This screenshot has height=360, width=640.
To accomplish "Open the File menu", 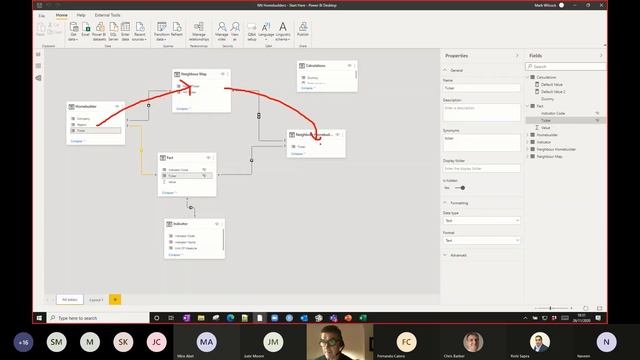I will point(42,16).
